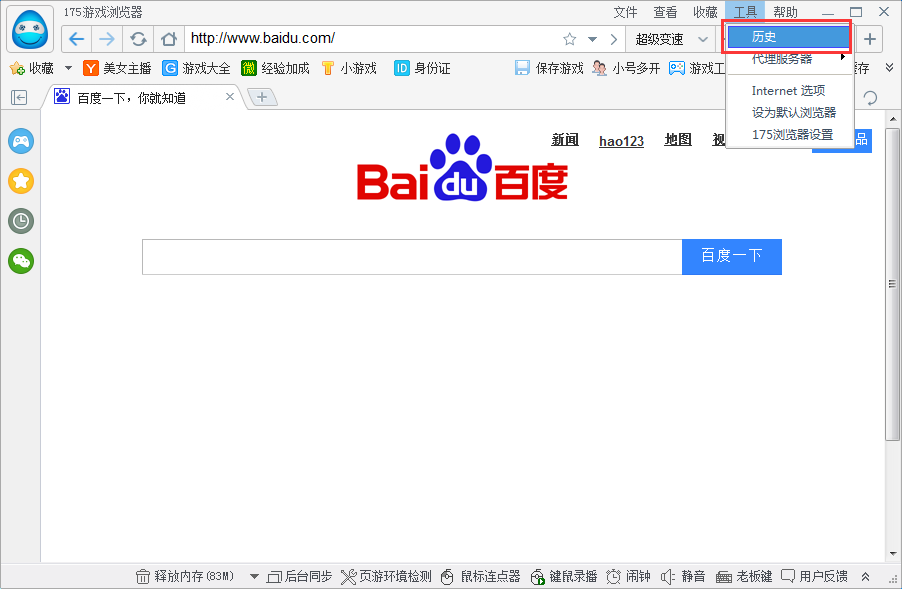Image resolution: width=902 pixels, height=589 pixels.
Task: Star the current page as favorite
Action: point(568,39)
